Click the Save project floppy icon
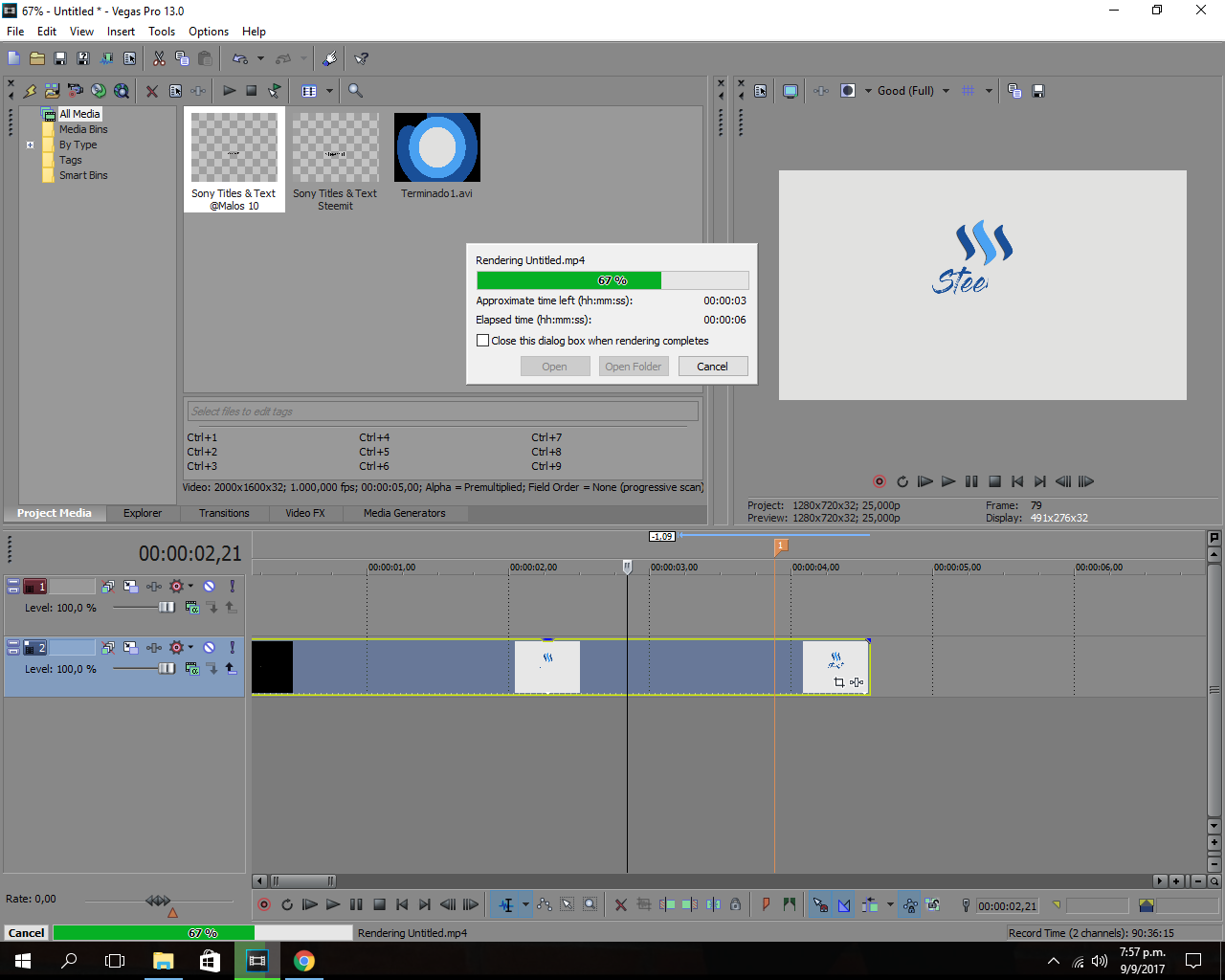This screenshot has width=1225, height=980. click(60, 58)
